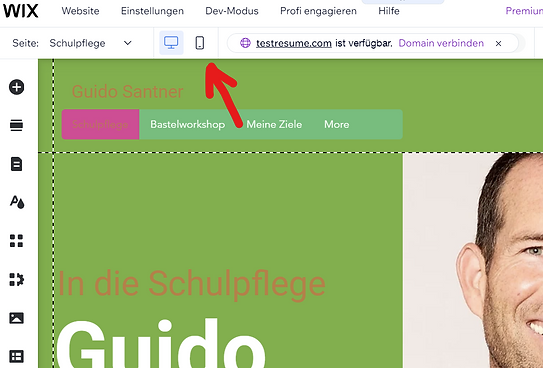
Task: Open the Add Apps grid icon
Action: tap(17, 241)
